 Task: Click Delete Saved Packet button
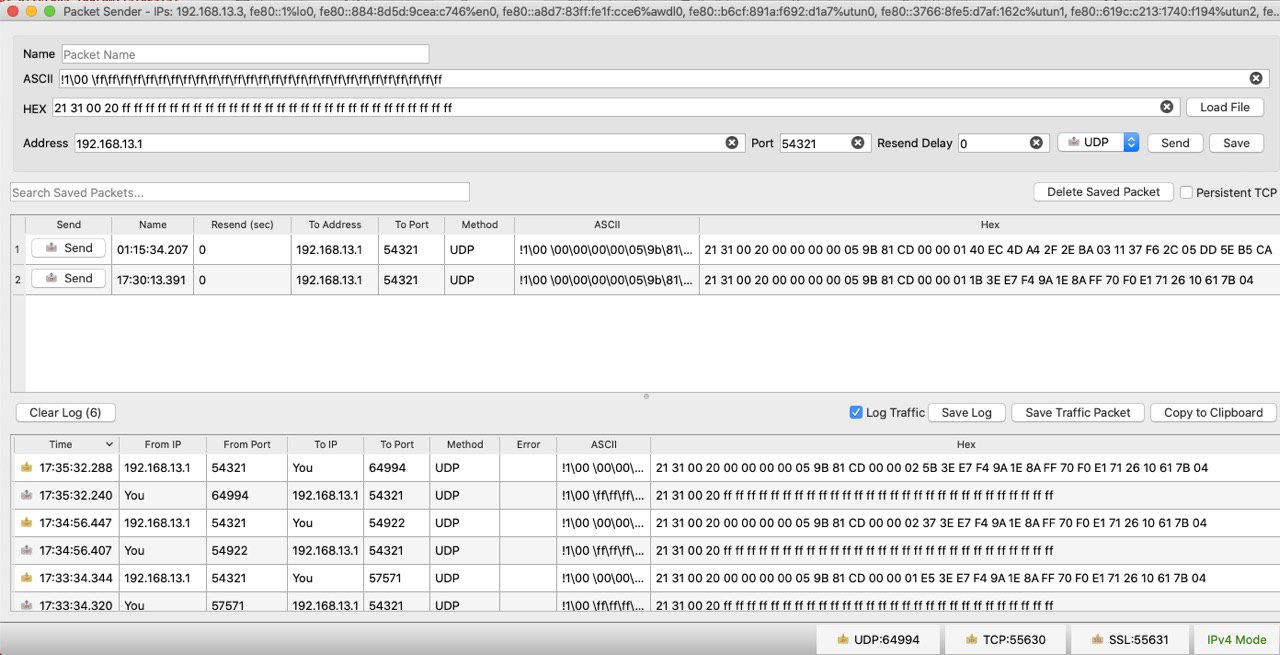click(1103, 192)
